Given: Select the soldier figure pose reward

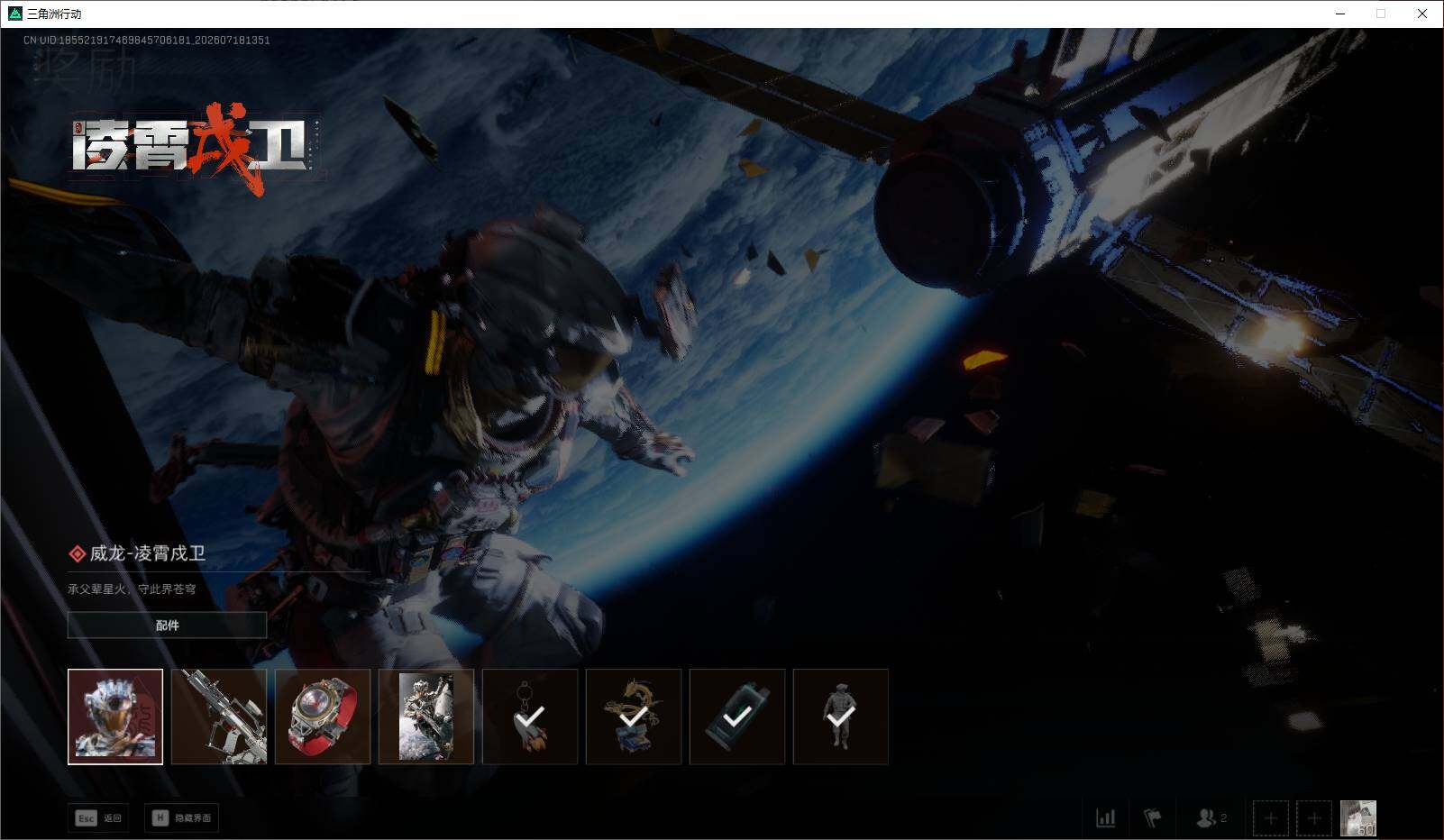Looking at the screenshot, I should click(841, 717).
